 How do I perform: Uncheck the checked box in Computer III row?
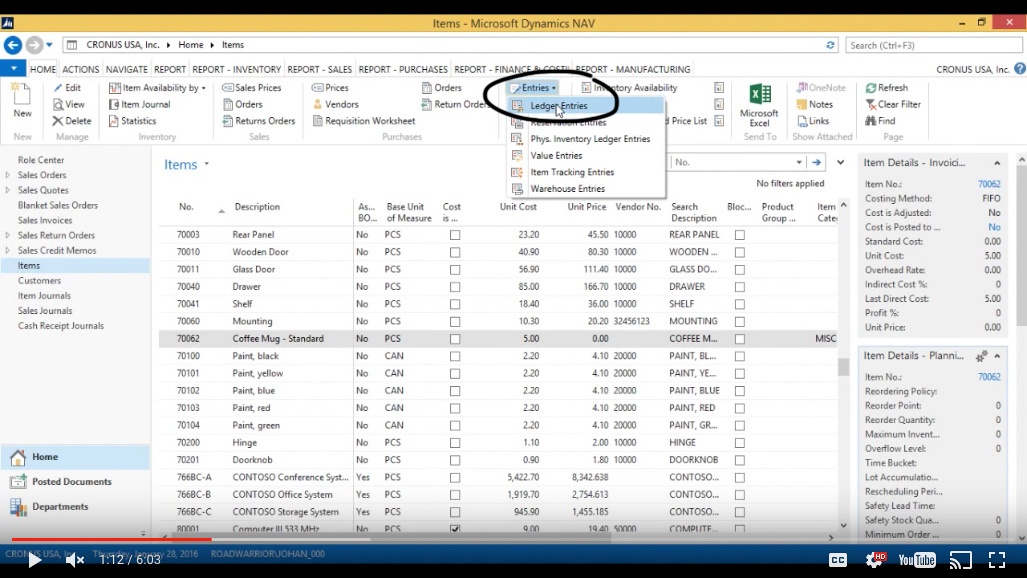pyautogui.click(x=455, y=529)
